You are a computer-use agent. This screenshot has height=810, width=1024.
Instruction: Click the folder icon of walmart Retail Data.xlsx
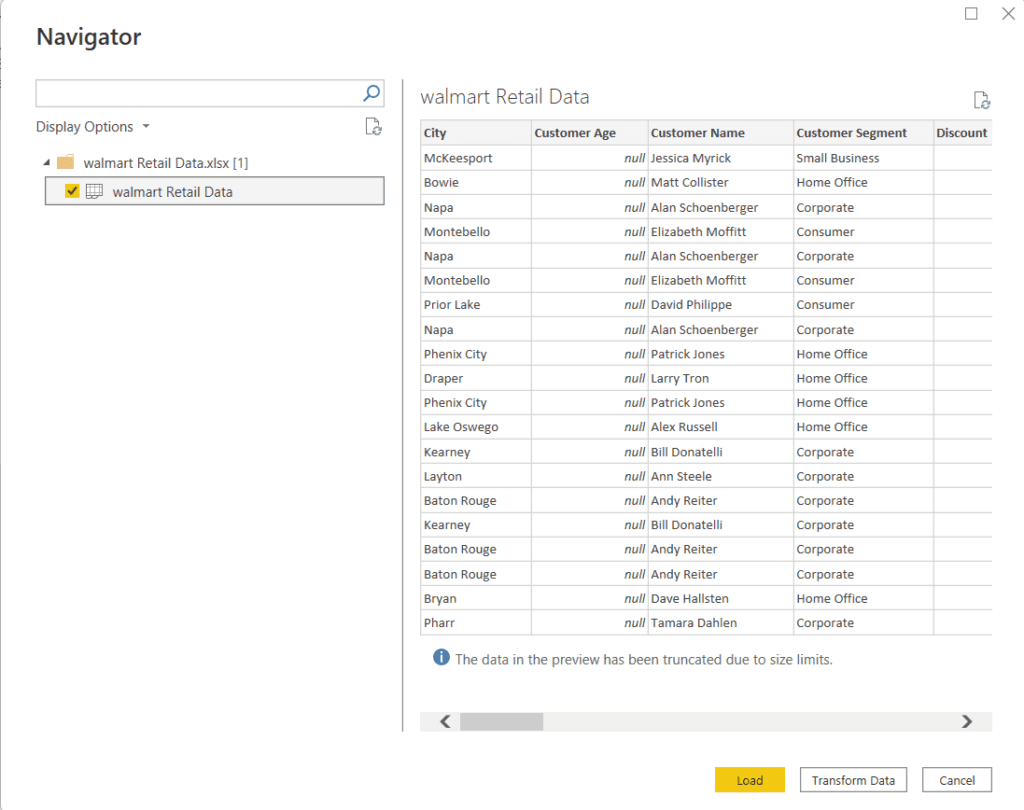pyautogui.click(x=65, y=162)
